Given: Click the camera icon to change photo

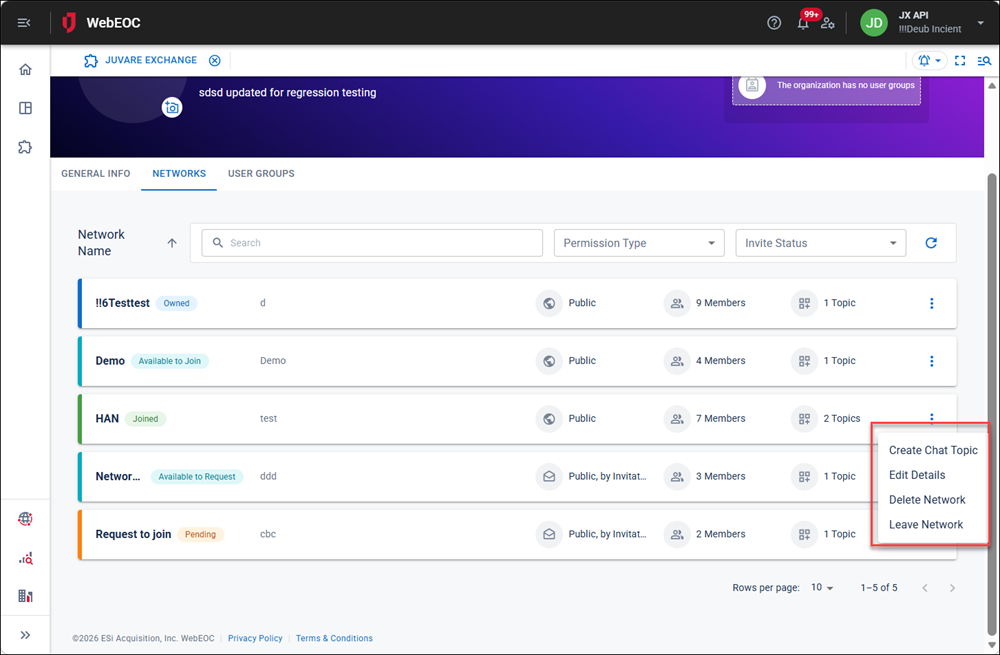Looking at the screenshot, I should click(172, 107).
